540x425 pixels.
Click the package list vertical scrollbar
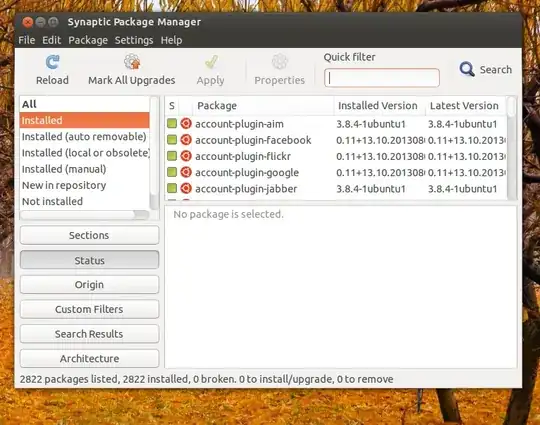(512, 148)
